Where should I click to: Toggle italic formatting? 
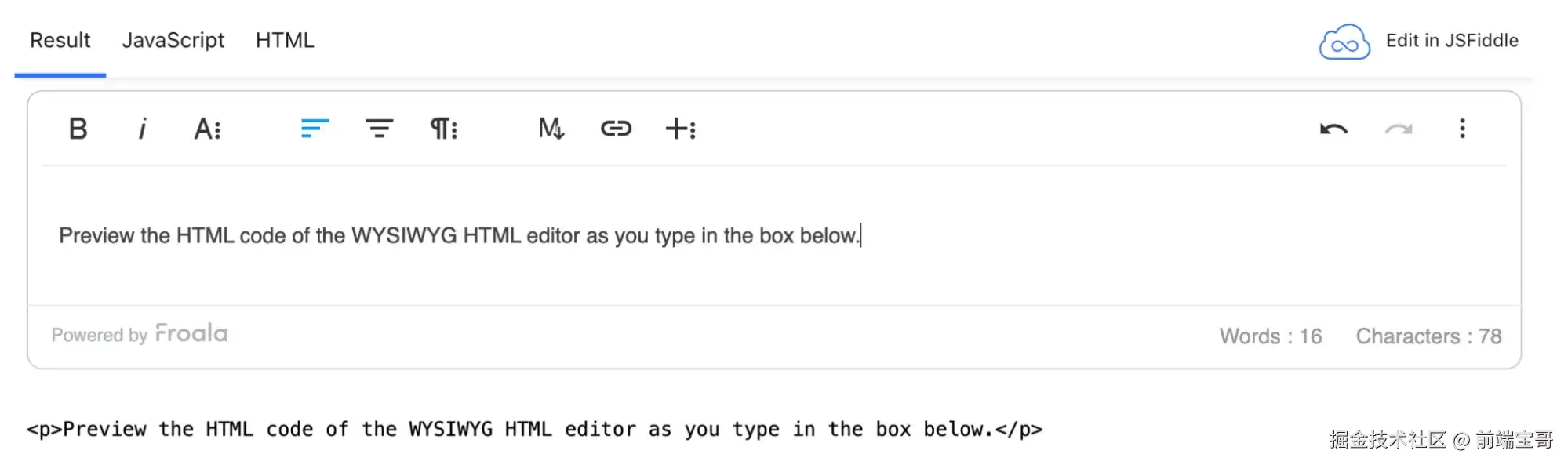[x=142, y=129]
